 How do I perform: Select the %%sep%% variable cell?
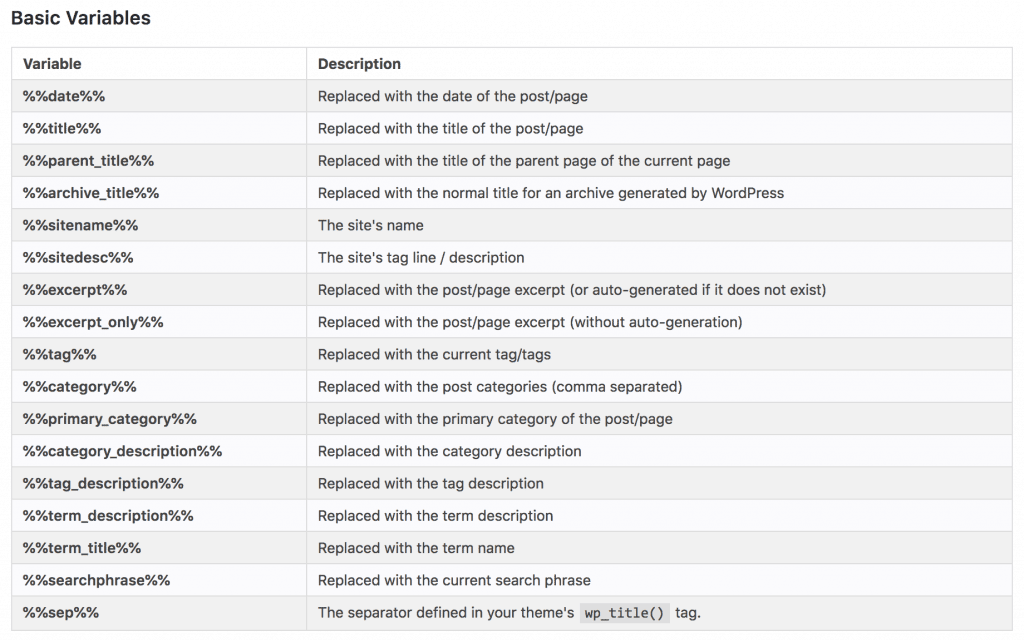[61, 612]
